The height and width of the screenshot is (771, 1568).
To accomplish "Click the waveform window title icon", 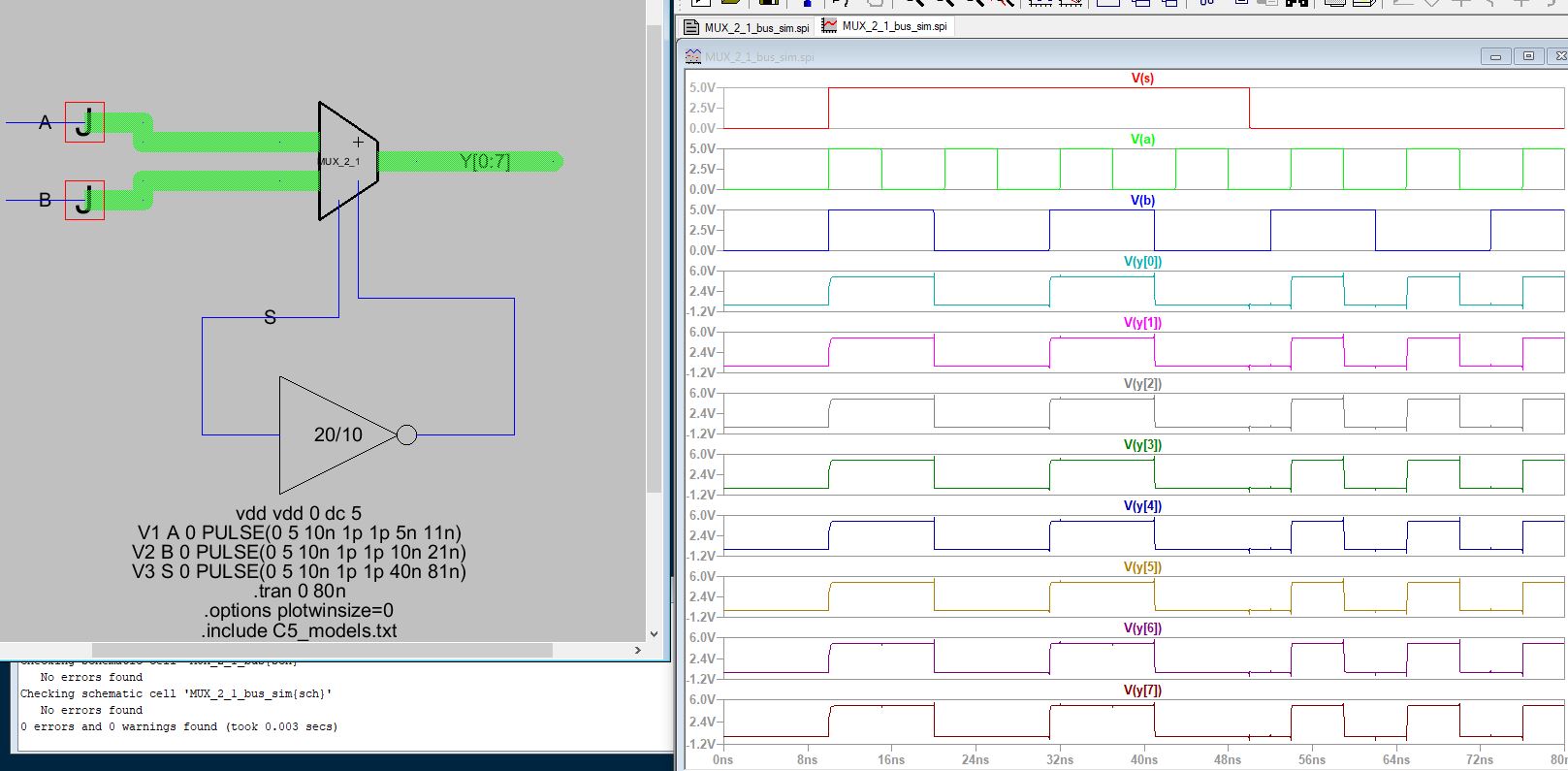I will pos(692,57).
